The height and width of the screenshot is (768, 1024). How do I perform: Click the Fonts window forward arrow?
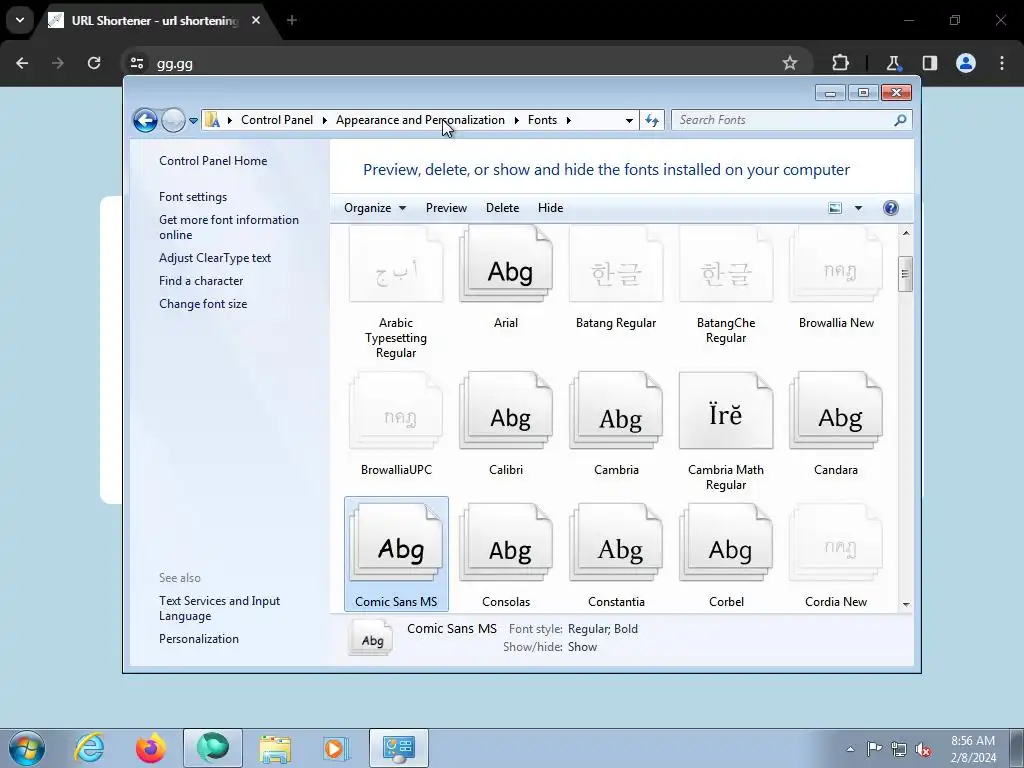click(173, 120)
